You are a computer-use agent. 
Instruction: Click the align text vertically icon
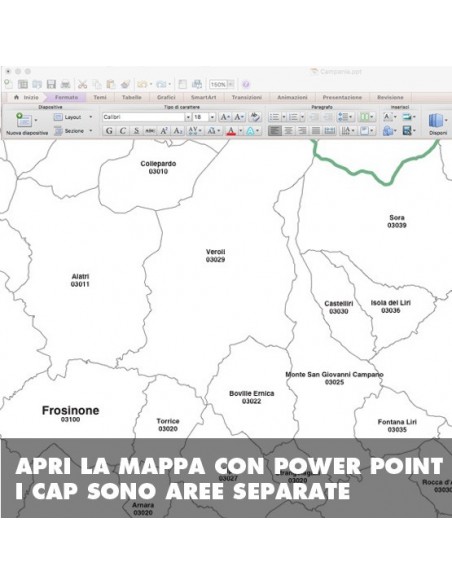coord(366,131)
